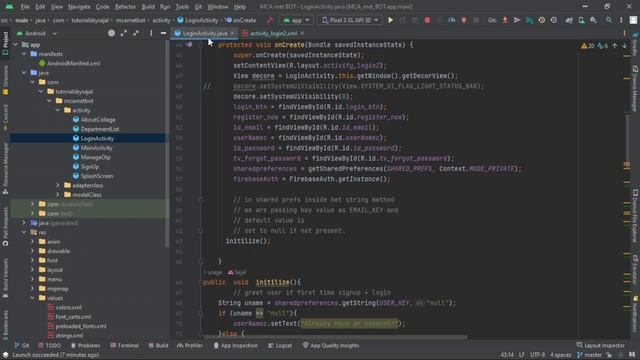The width and height of the screenshot is (640, 360).
Task: Run the app with green play icon
Action: [391, 20]
